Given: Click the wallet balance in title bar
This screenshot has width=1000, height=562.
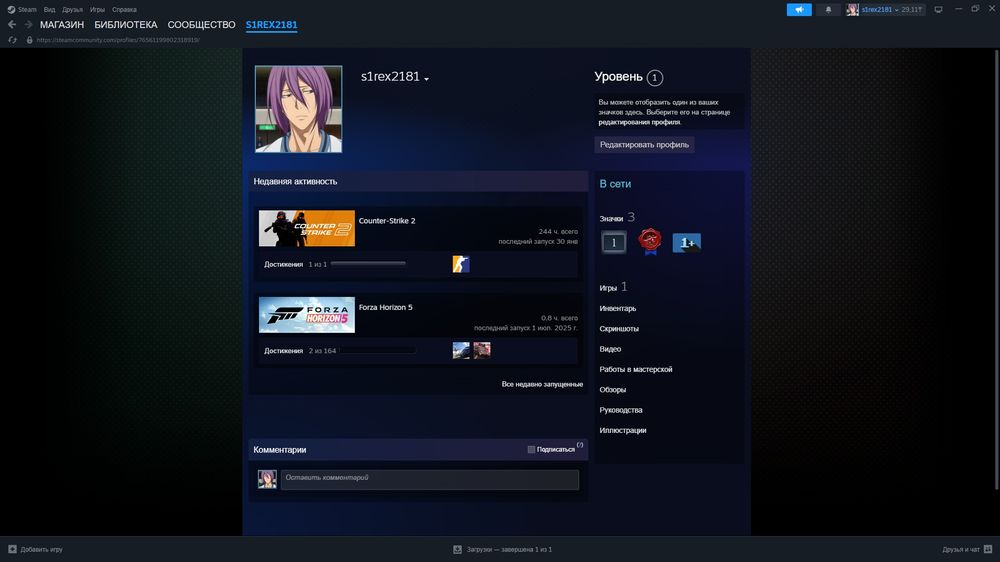Looking at the screenshot, I should click(912, 10).
